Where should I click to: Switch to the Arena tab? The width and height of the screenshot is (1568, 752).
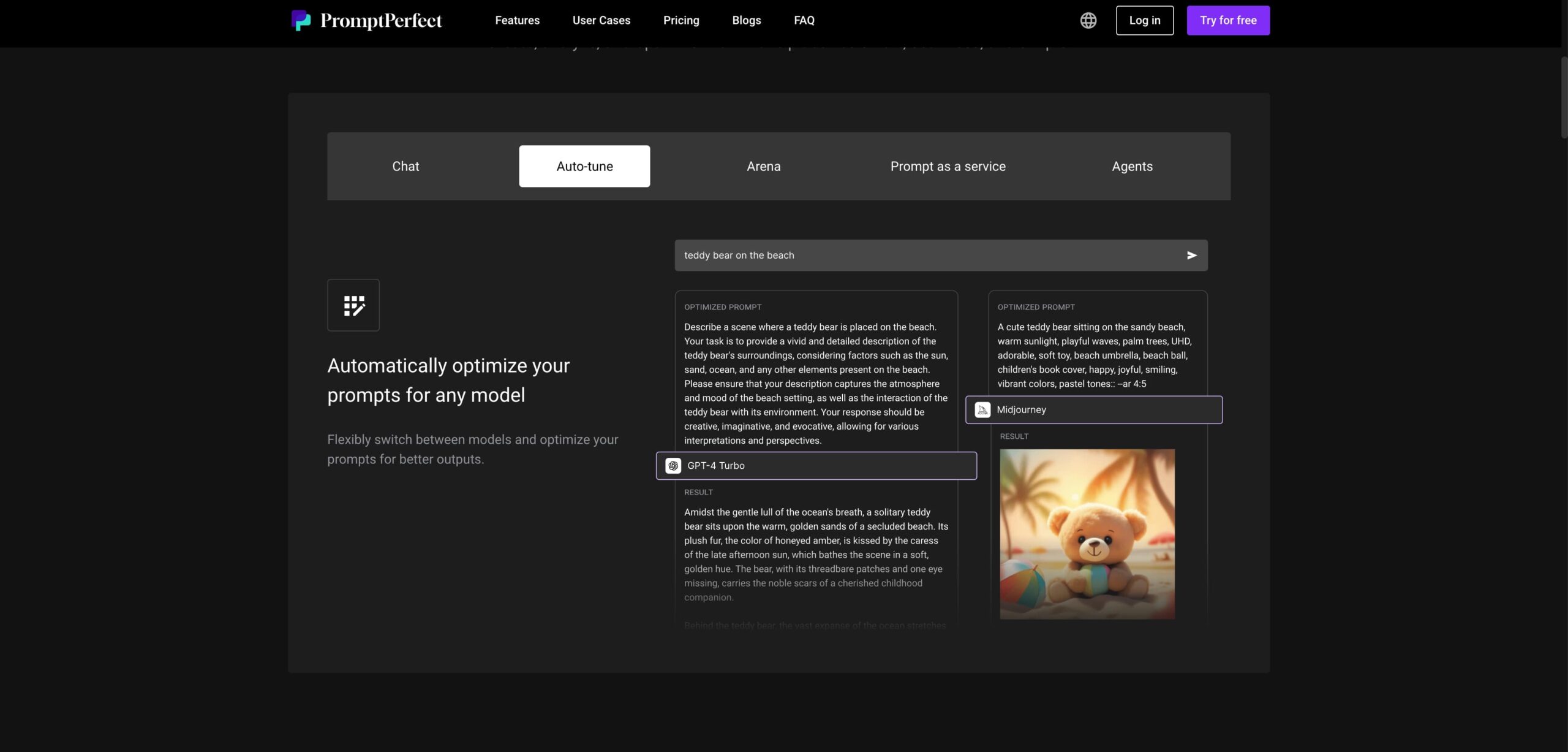point(763,165)
